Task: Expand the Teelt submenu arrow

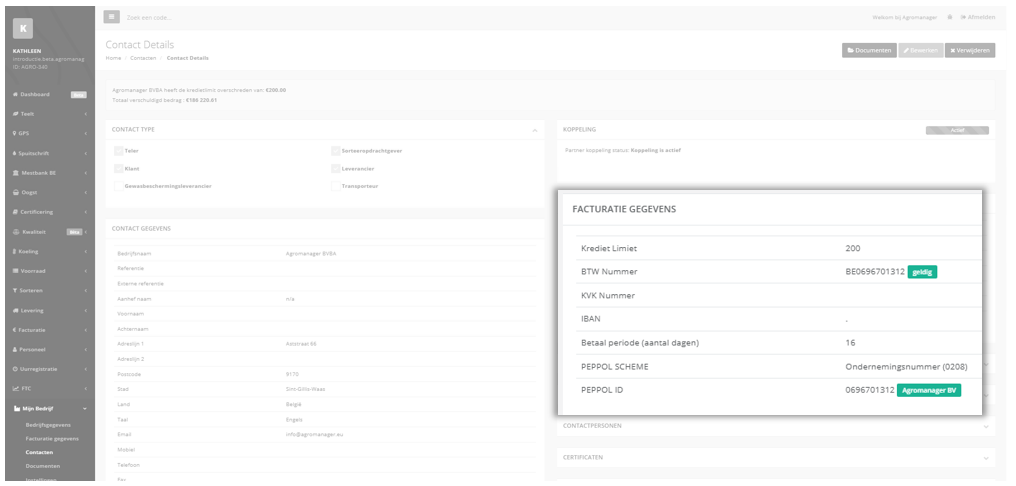Action: 86,114
